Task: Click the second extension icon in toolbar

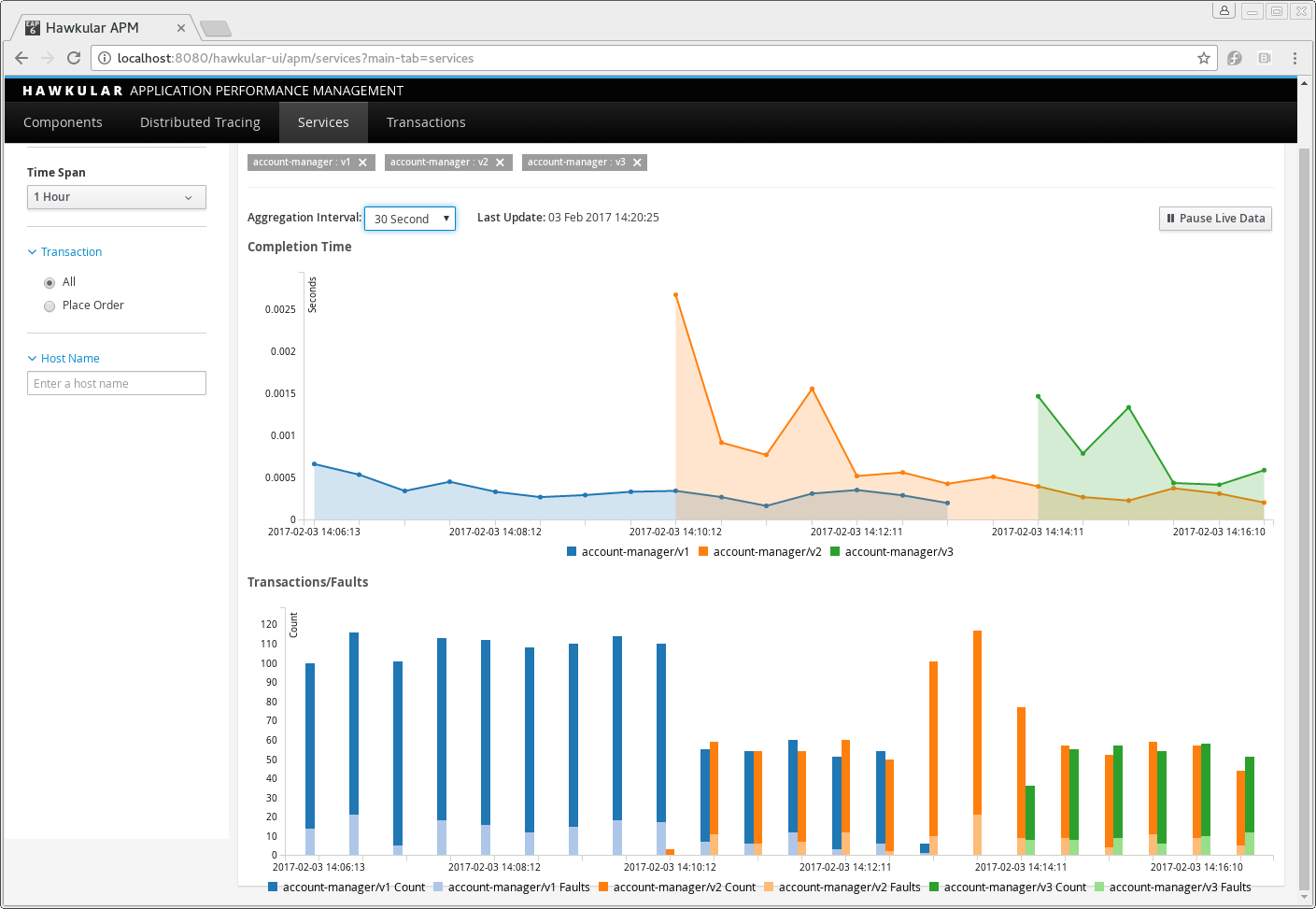Action: (x=1265, y=58)
